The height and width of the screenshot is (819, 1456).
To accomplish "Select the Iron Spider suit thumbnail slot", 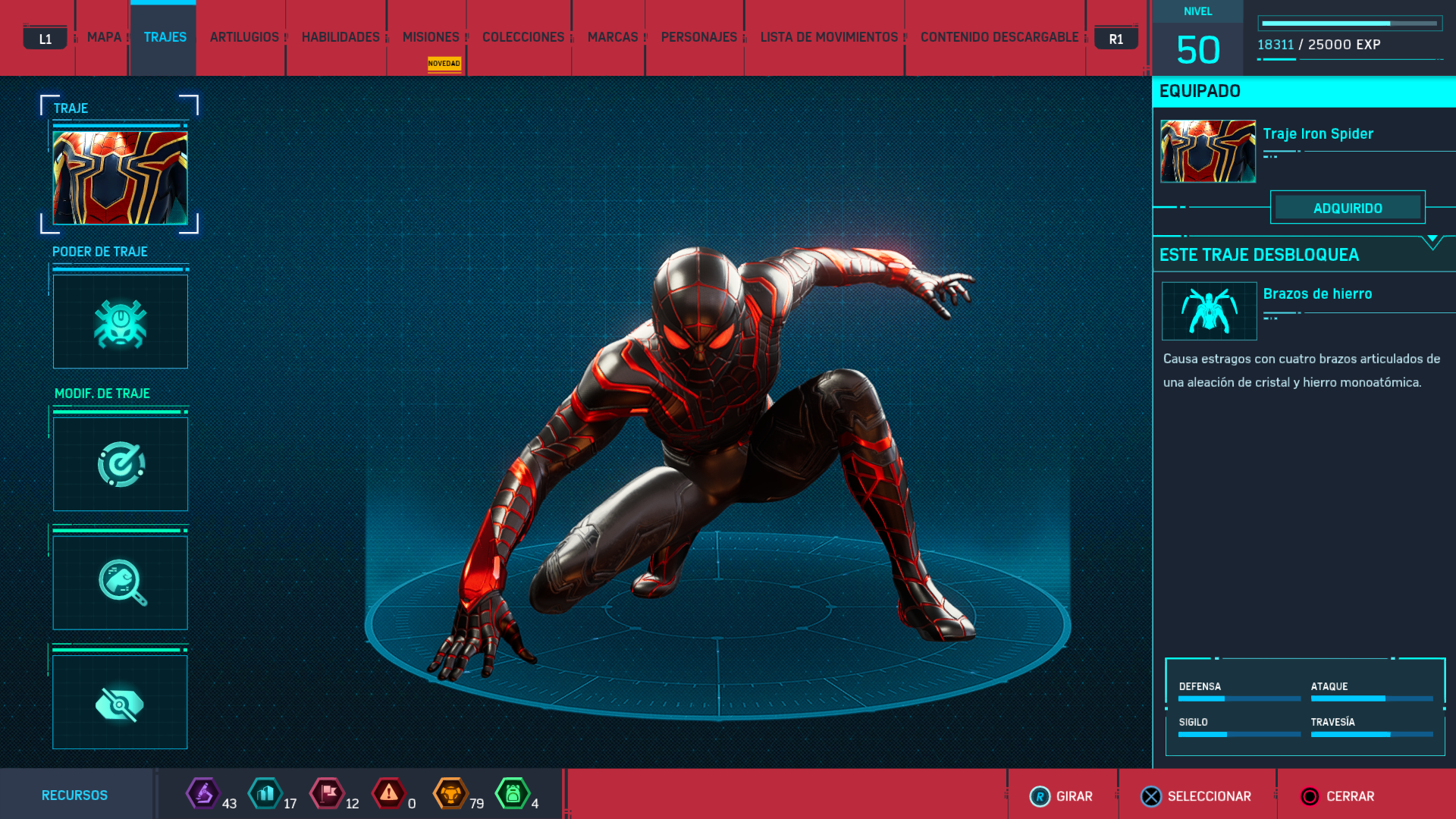I will [120, 177].
